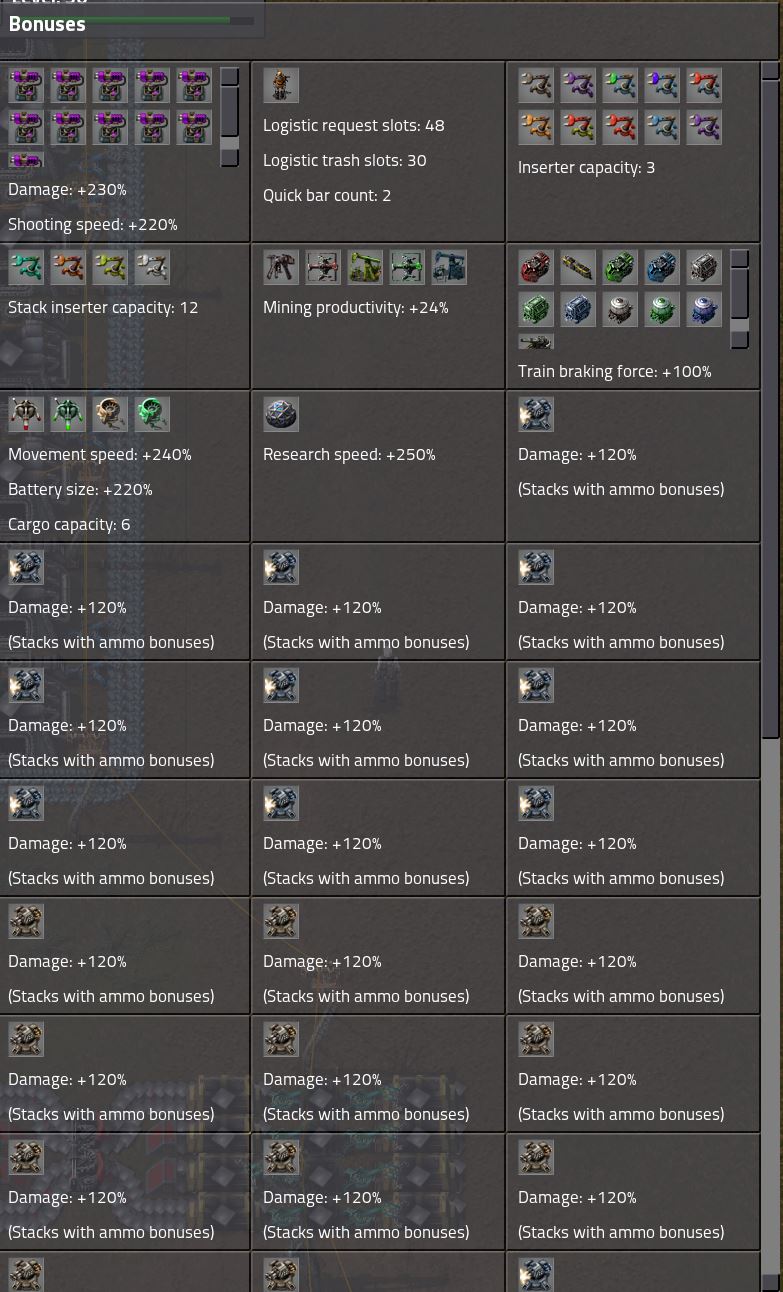This screenshot has width=783, height=1292.
Task: Click the down arrow of turret list scrollbar
Action: (x=230, y=158)
